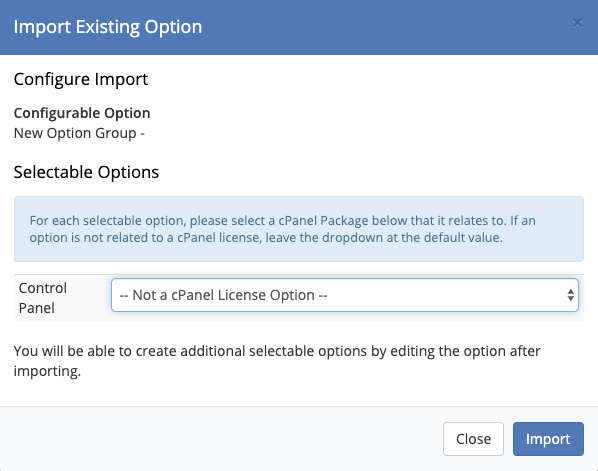598x471 pixels.
Task: Click the Configurable Option bold label
Action: [x=82, y=113]
